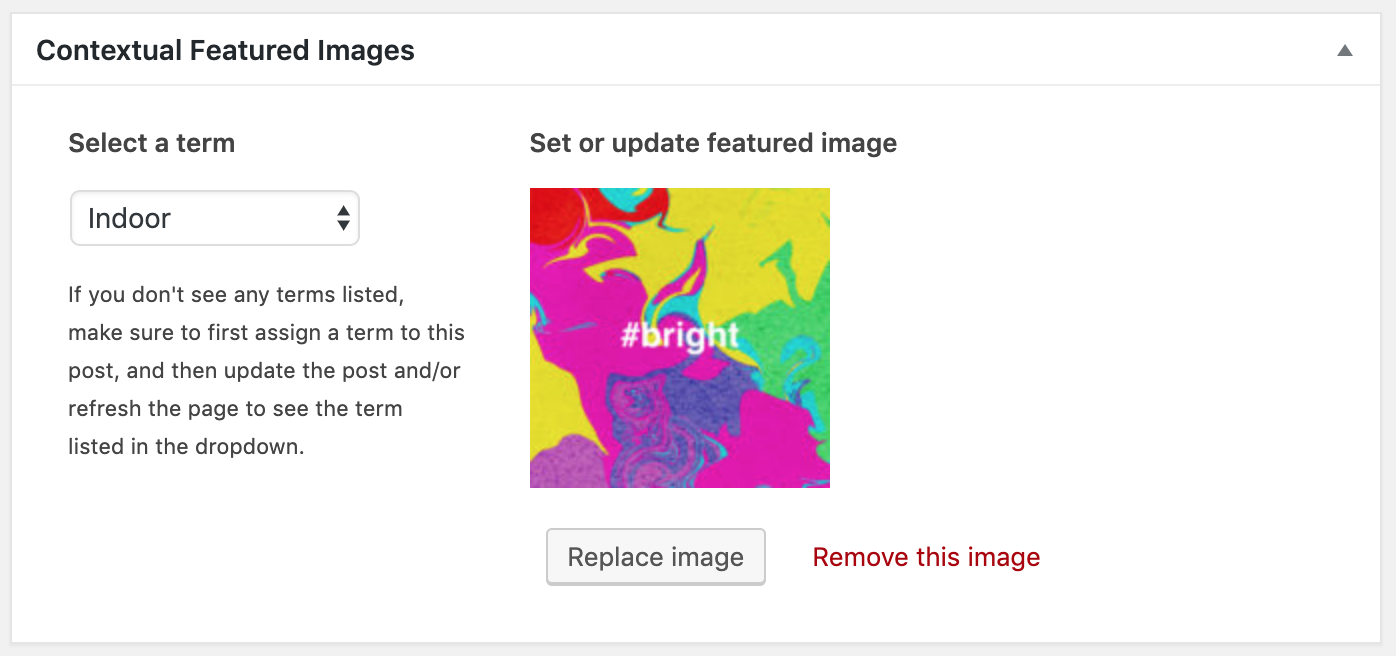
Task: Click the Select a term heading
Action: (x=152, y=143)
